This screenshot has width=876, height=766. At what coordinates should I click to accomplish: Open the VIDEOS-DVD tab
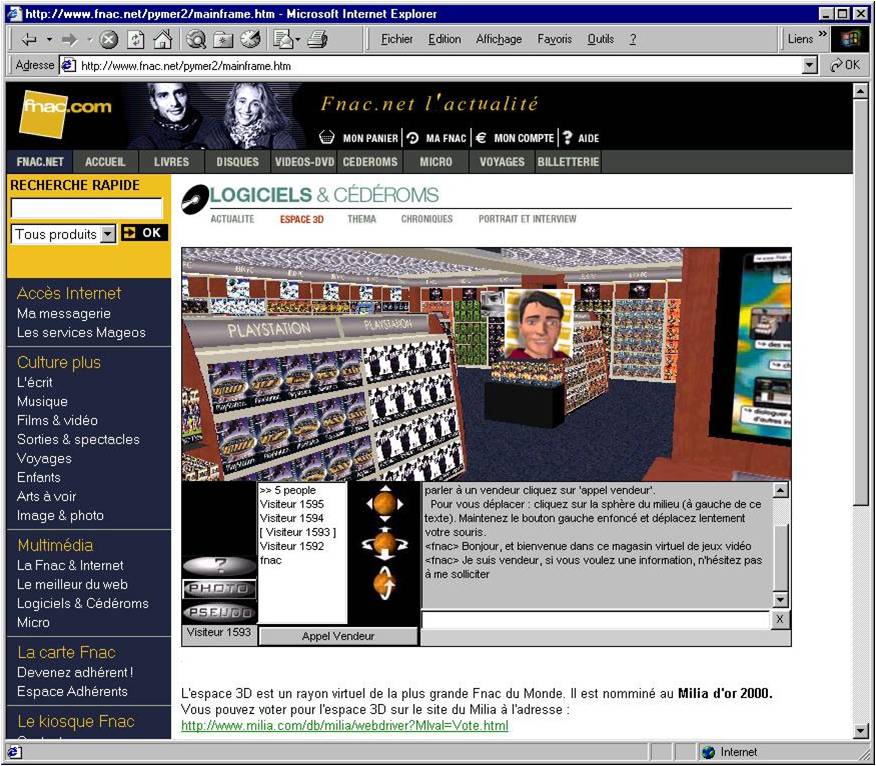pyautogui.click(x=304, y=162)
